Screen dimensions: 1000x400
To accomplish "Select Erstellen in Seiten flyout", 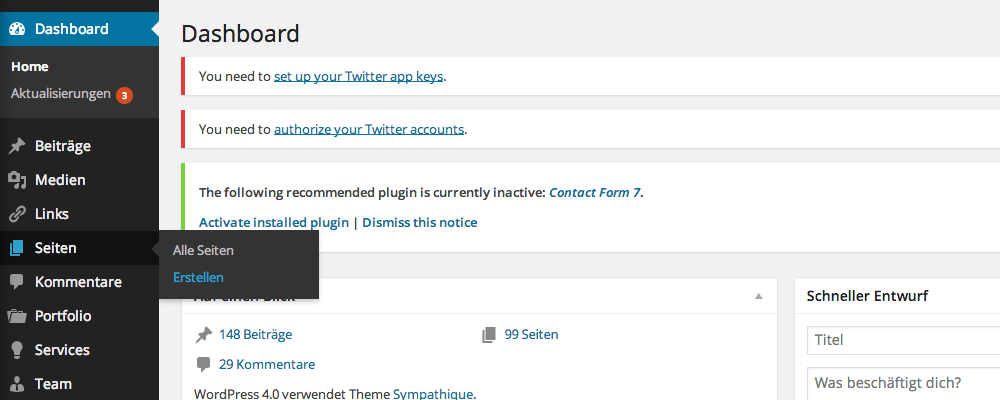I will click(198, 277).
